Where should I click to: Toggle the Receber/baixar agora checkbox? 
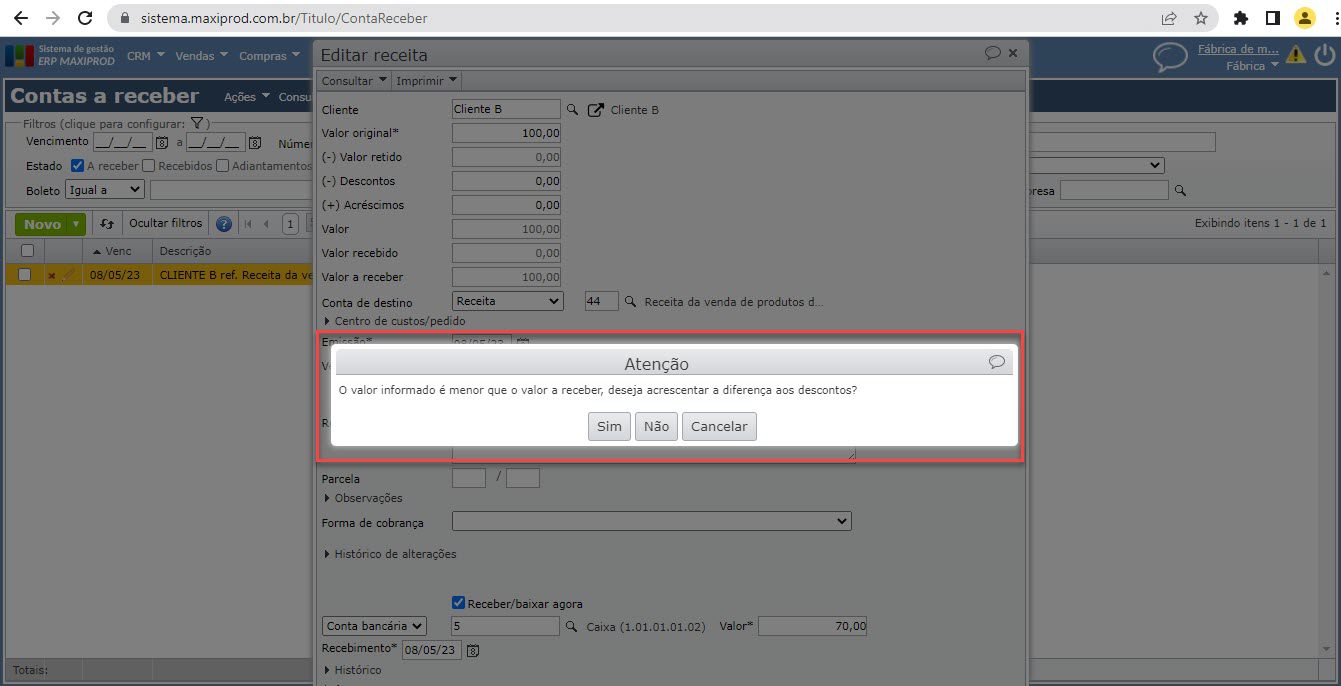[x=458, y=603]
